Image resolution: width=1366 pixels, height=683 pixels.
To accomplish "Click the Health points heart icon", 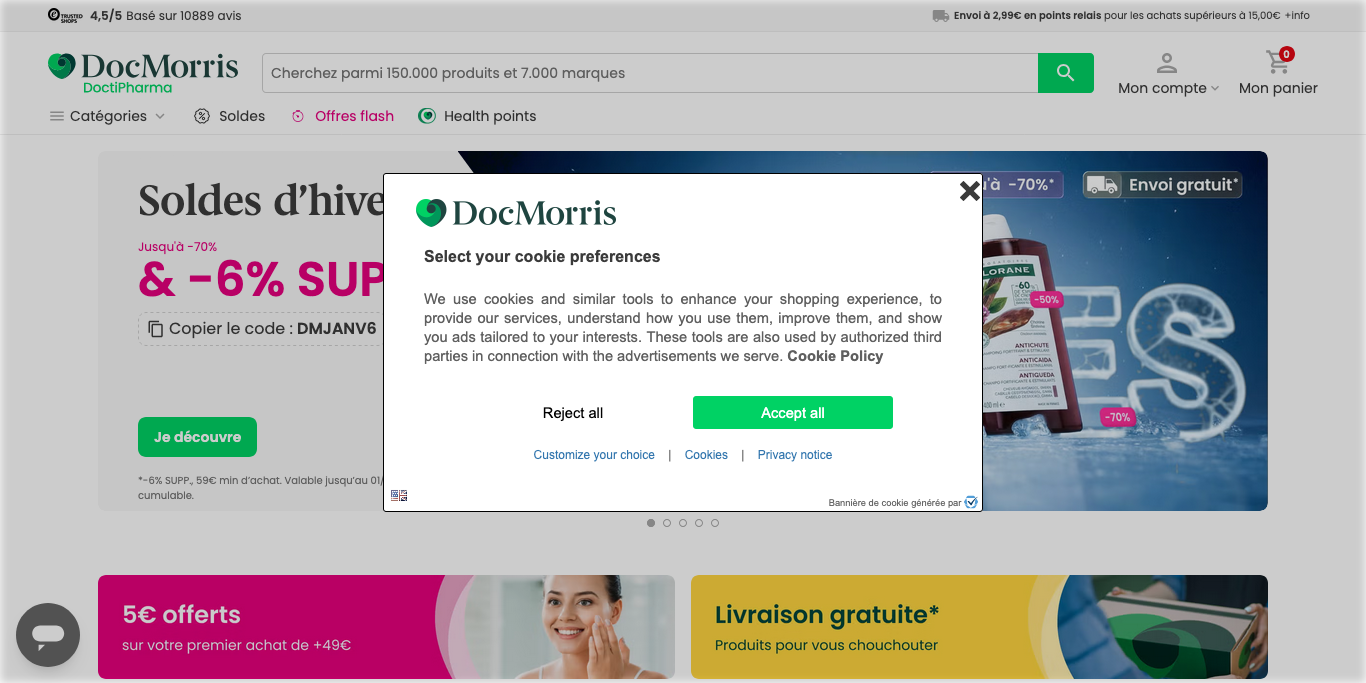I will (x=427, y=116).
